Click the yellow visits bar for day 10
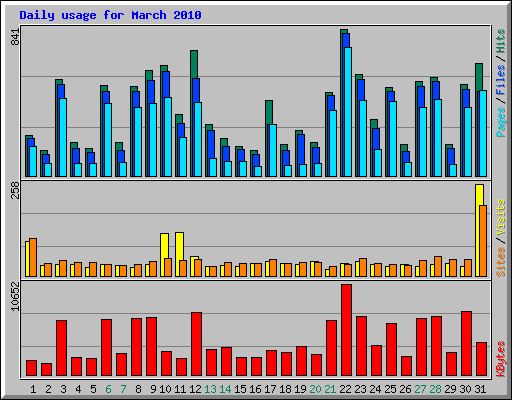Viewport: 512px width, 400px height. (x=164, y=255)
